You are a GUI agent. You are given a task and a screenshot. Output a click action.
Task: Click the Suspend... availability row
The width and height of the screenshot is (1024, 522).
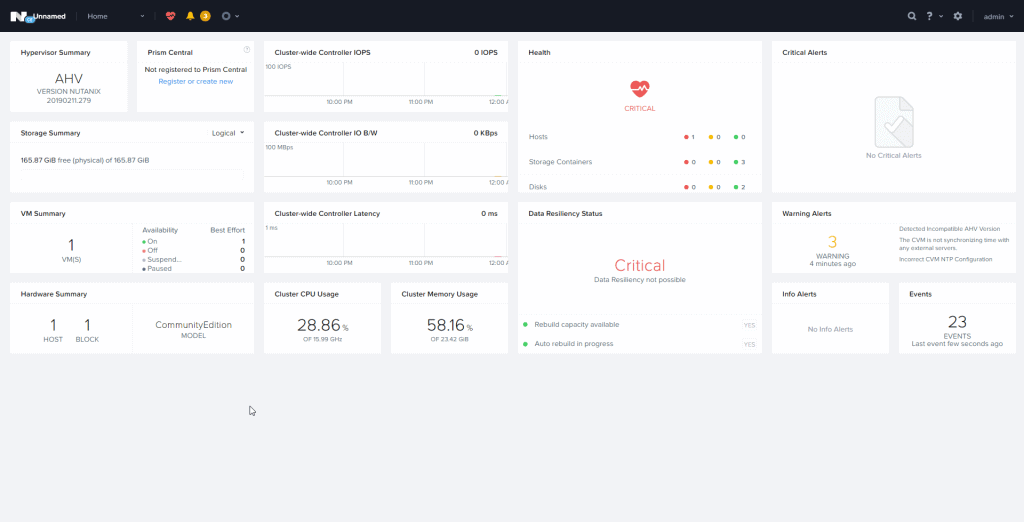(x=193, y=259)
